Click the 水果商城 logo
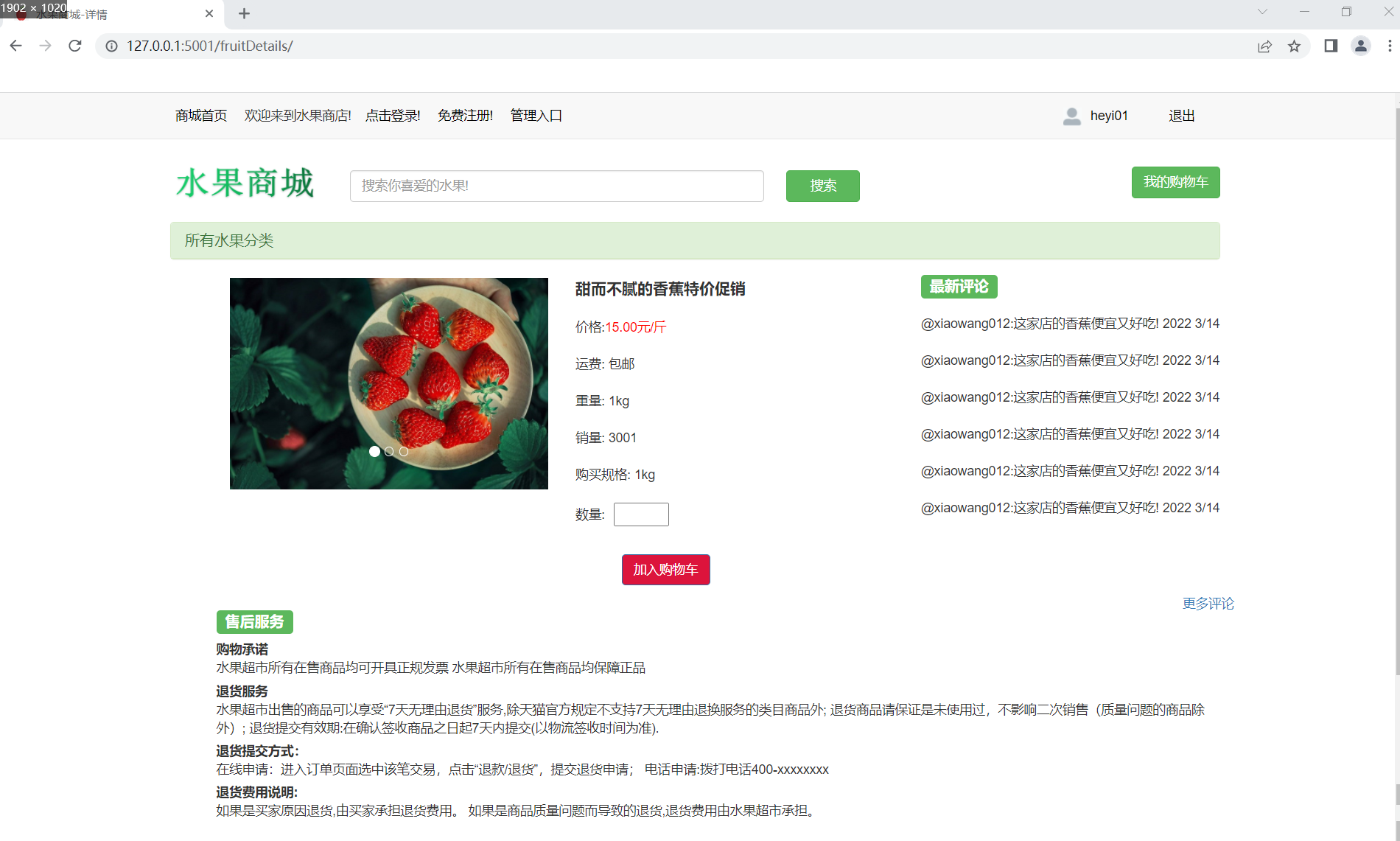 tap(245, 183)
